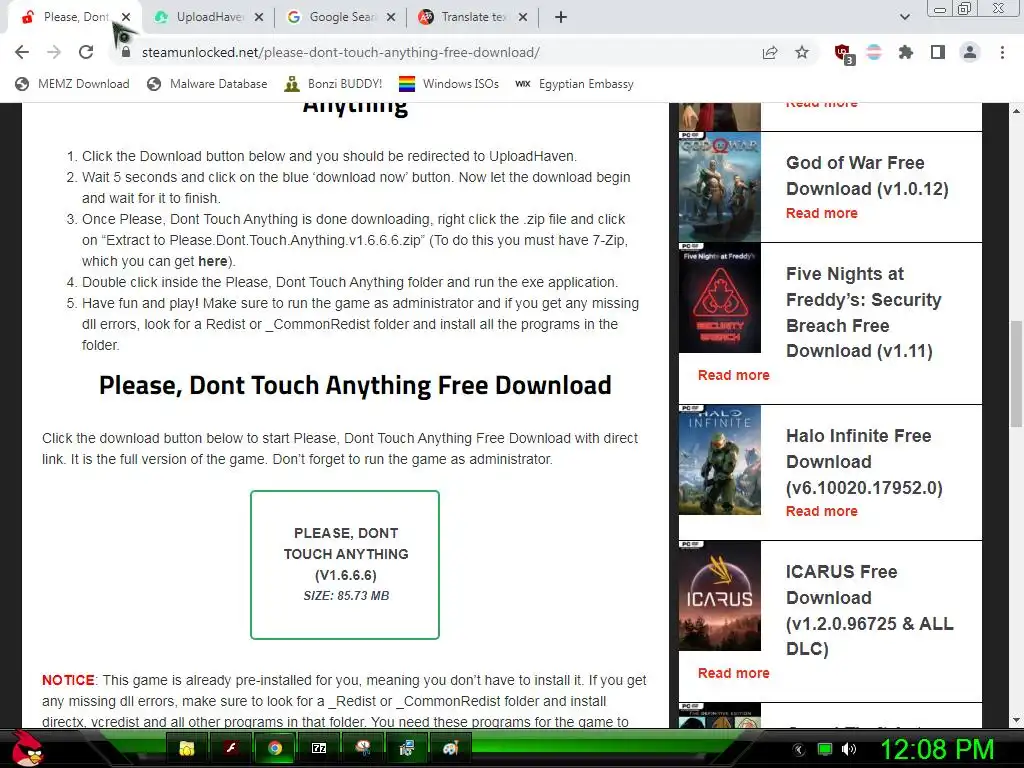This screenshot has width=1024, height=768.
Task: Click the Chrome taskbar icon
Action: [x=275, y=748]
